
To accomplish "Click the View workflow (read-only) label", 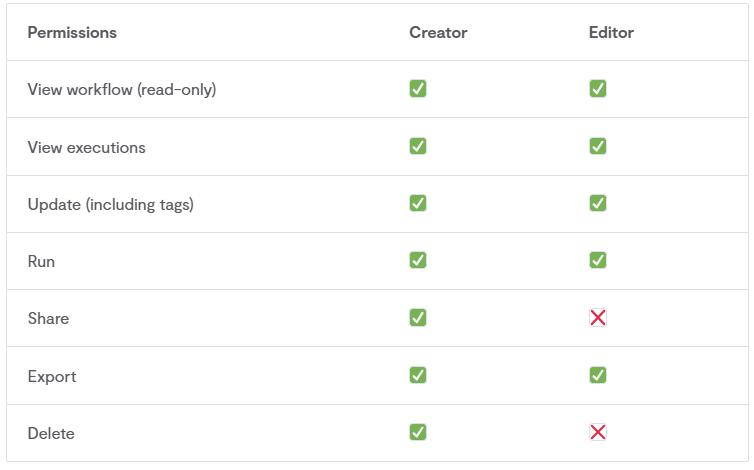I will click(122, 89).
